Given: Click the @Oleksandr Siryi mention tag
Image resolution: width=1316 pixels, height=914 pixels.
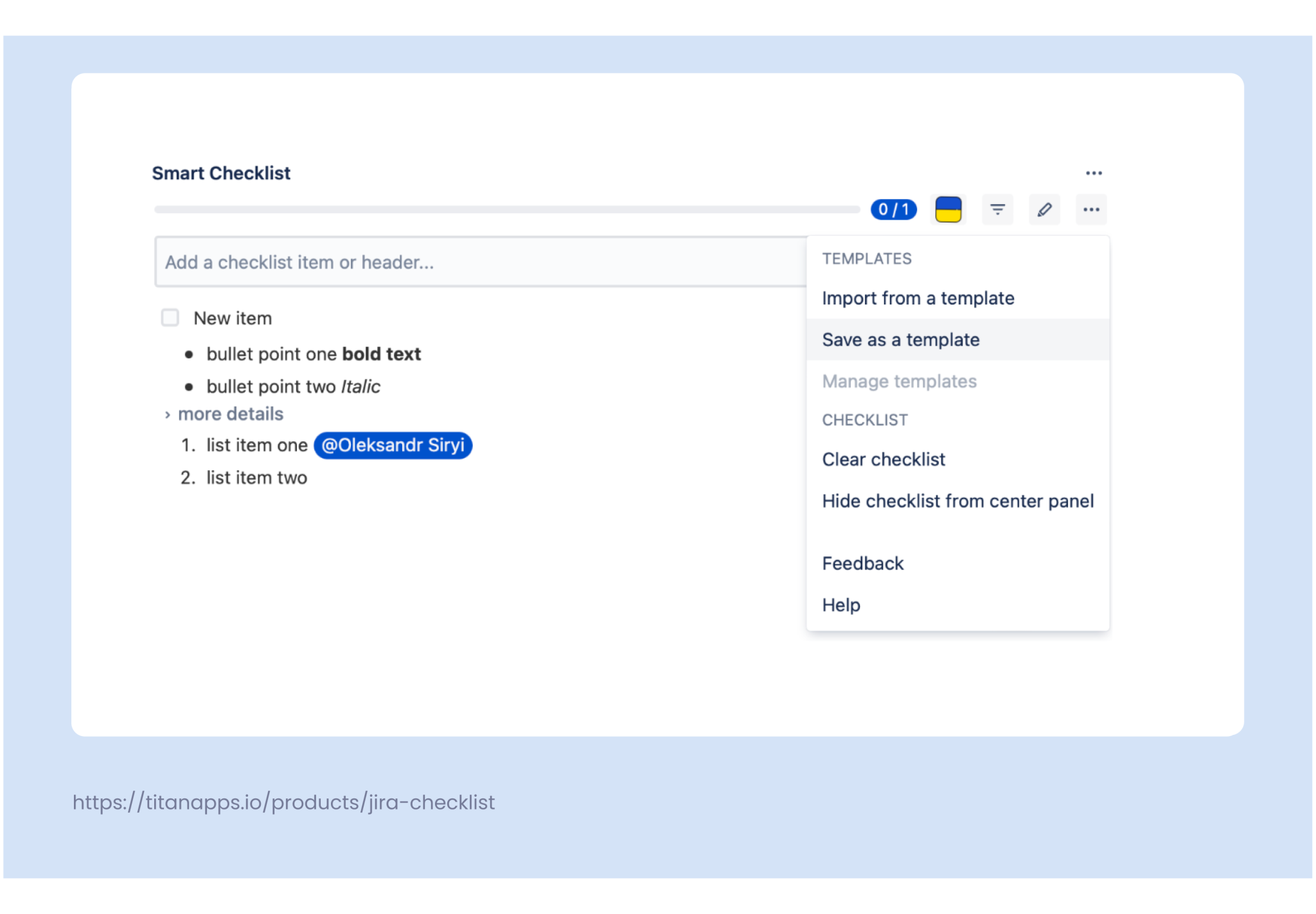Looking at the screenshot, I should coord(393,445).
